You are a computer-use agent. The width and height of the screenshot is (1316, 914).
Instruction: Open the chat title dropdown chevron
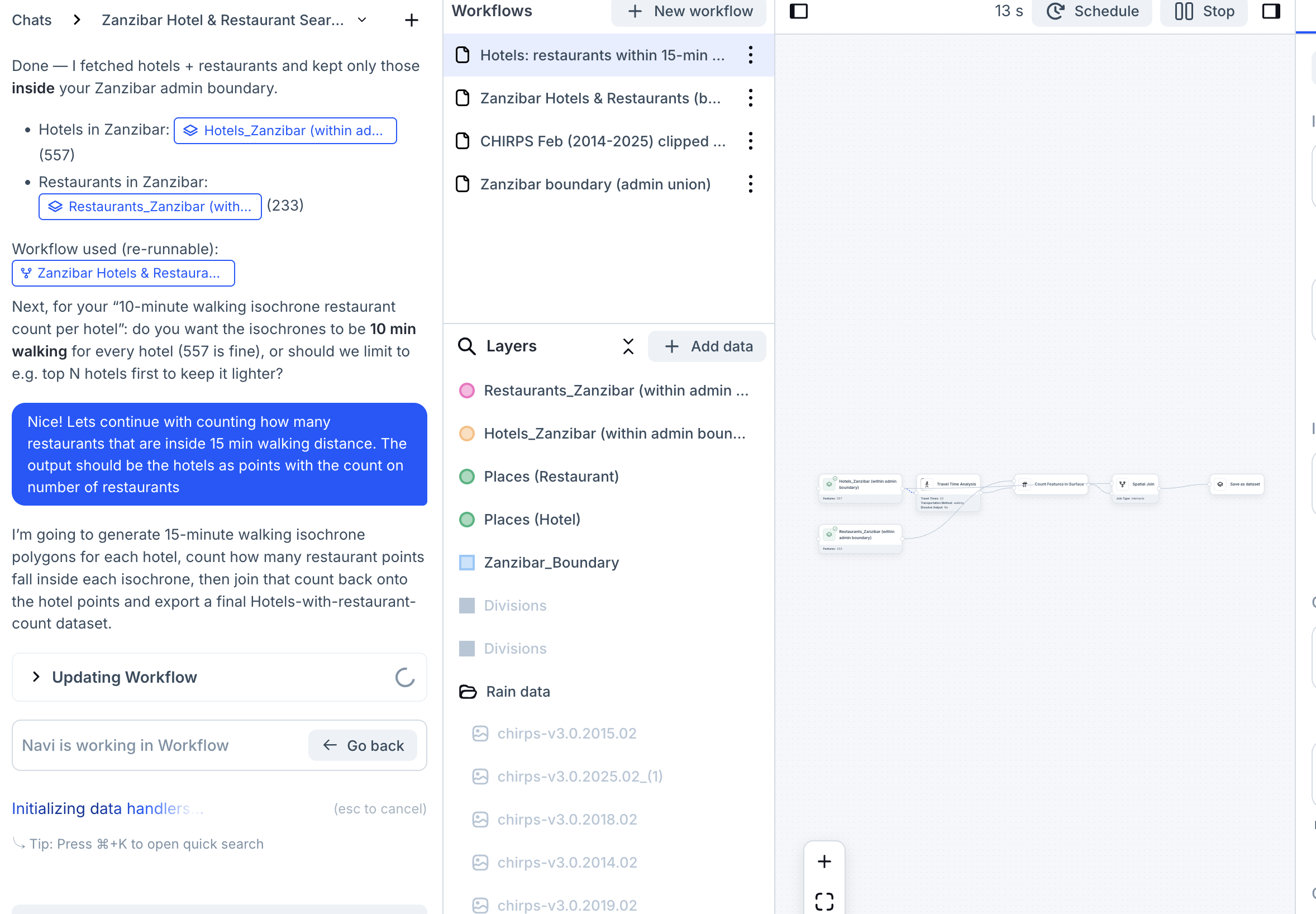(362, 20)
